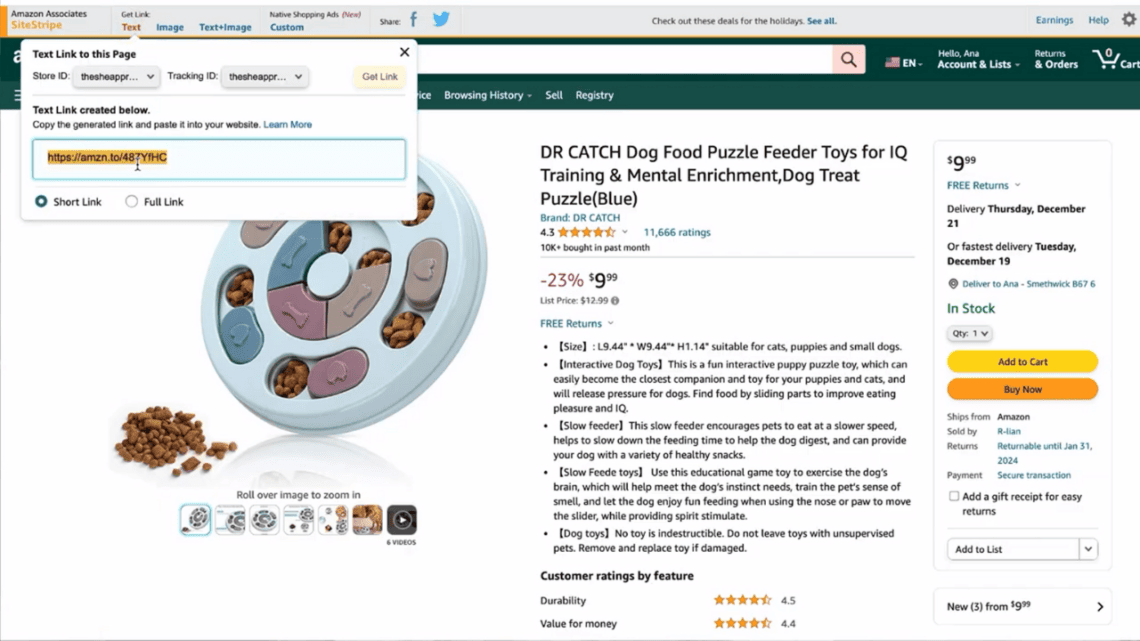This screenshot has height=641, width=1140.
Task: Open the 11,666 ratings link
Action: click(x=676, y=230)
